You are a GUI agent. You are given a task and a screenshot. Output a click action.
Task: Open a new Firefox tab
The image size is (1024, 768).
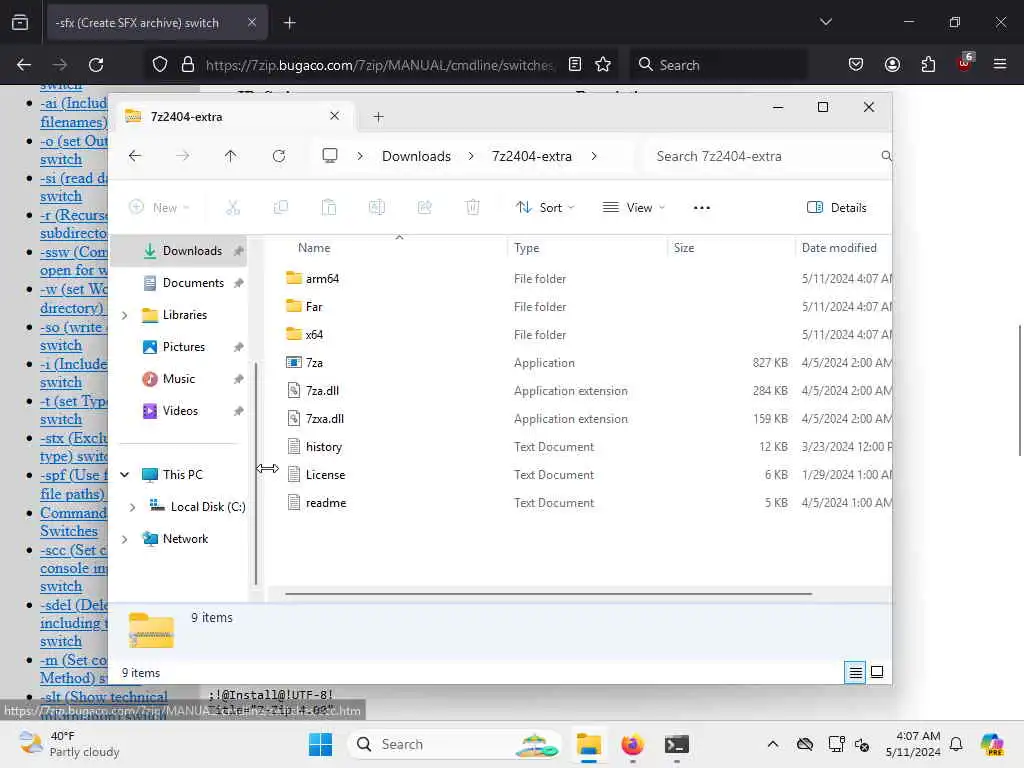coord(290,23)
